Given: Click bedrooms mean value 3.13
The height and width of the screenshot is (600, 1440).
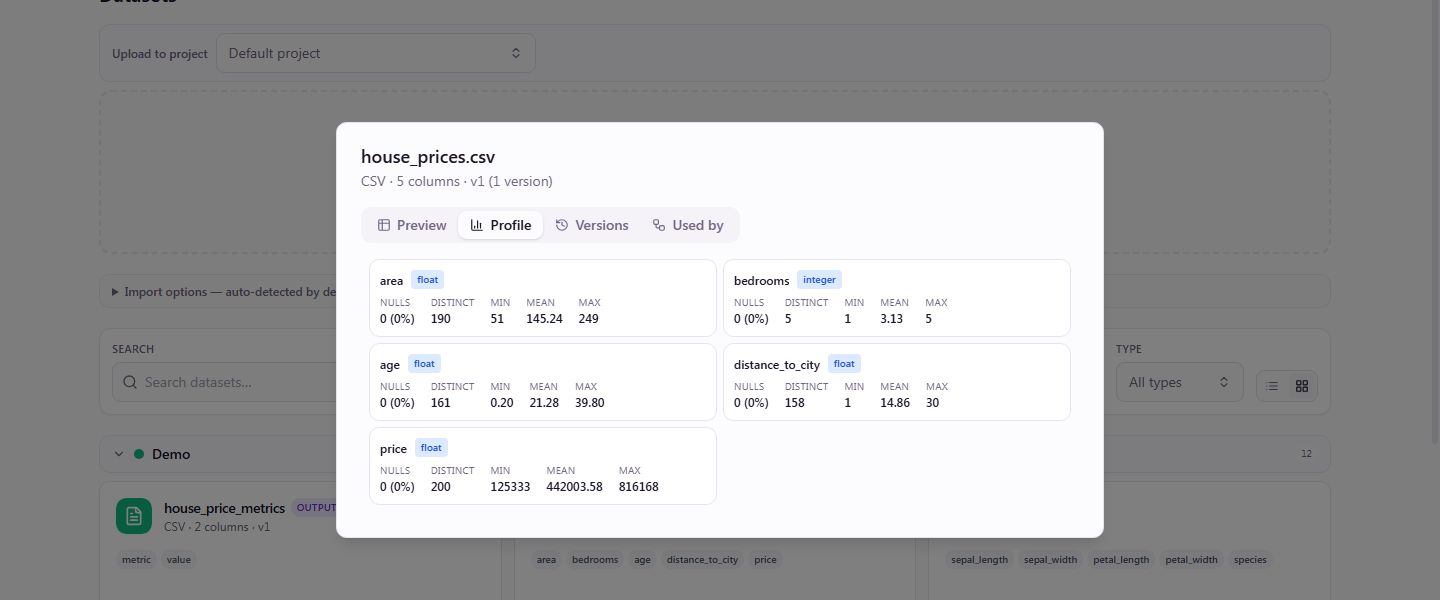Looking at the screenshot, I should pyautogui.click(x=892, y=319).
